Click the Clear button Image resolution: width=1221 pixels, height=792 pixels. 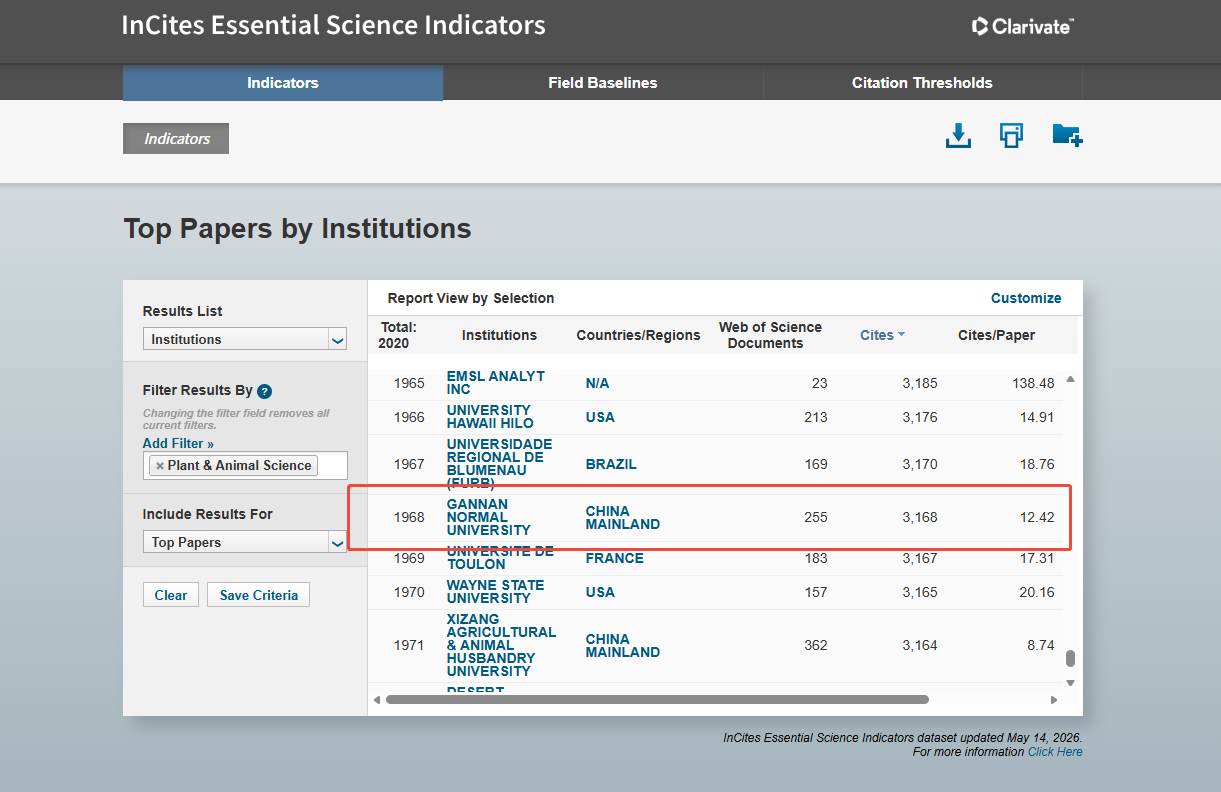click(171, 595)
